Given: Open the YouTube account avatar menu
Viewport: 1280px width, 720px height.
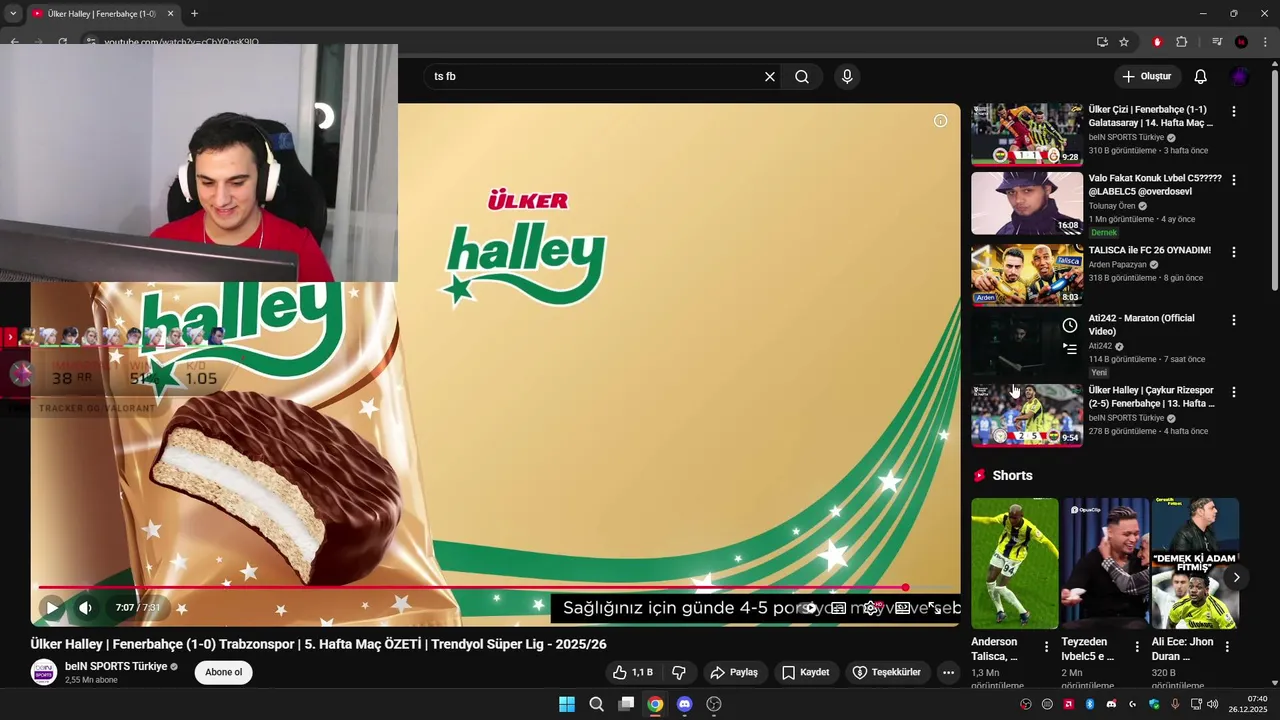Looking at the screenshot, I should click(1240, 77).
